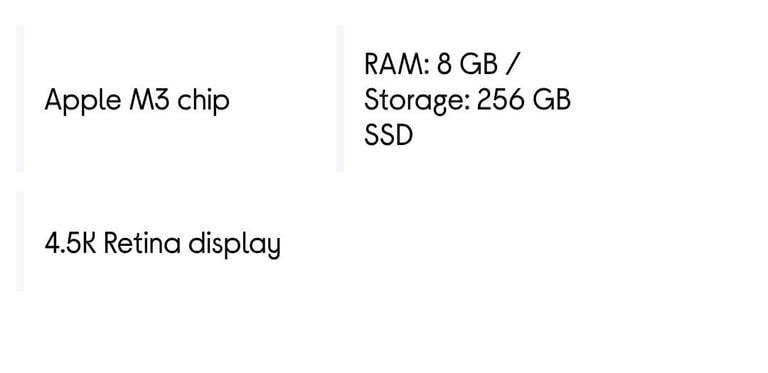Select the '8 GB' value
This screenshot has width=768, height=373.
pos(467,64)
